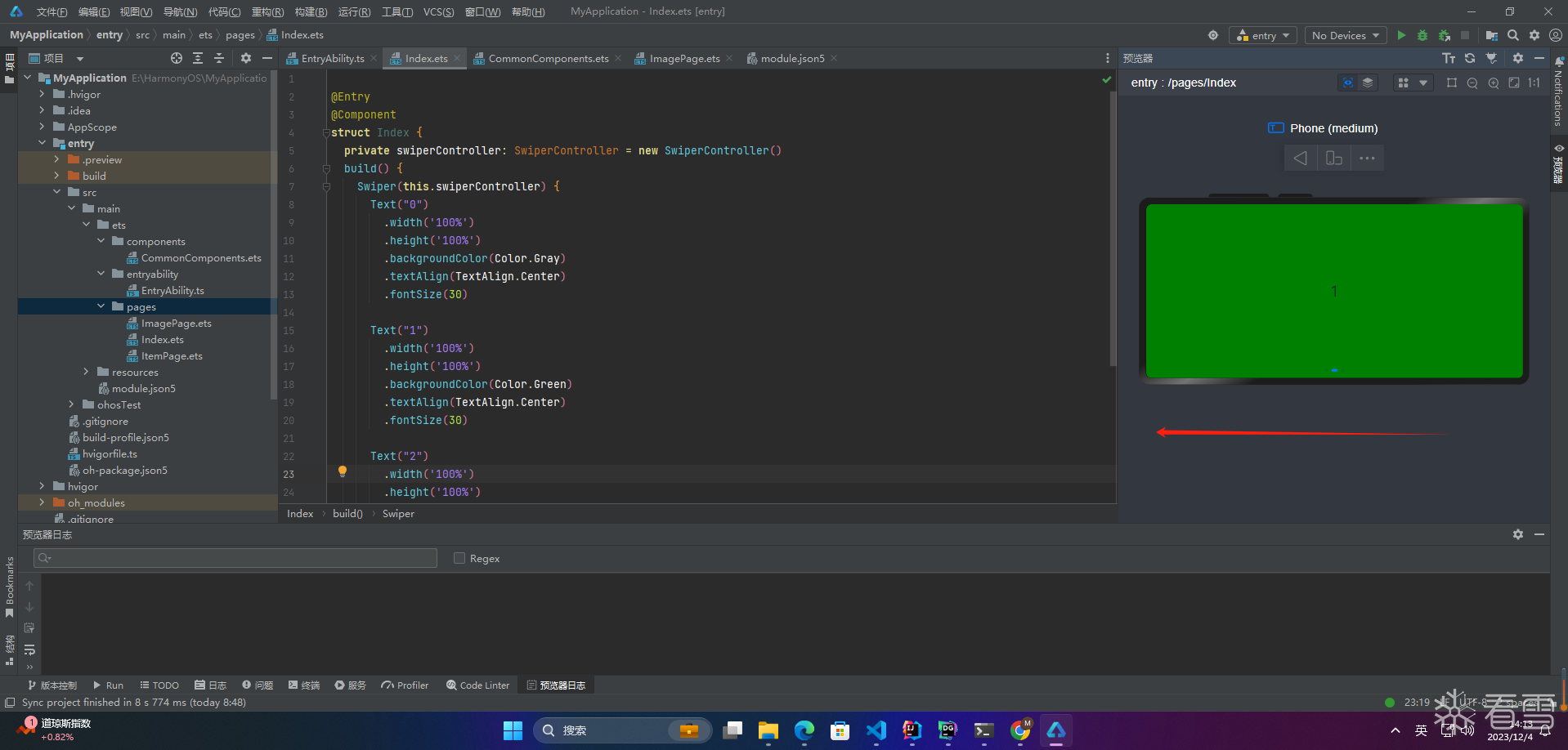
Task: Click the back triangle button under Phone (medium)
Action: click(x=1301, y=158)
